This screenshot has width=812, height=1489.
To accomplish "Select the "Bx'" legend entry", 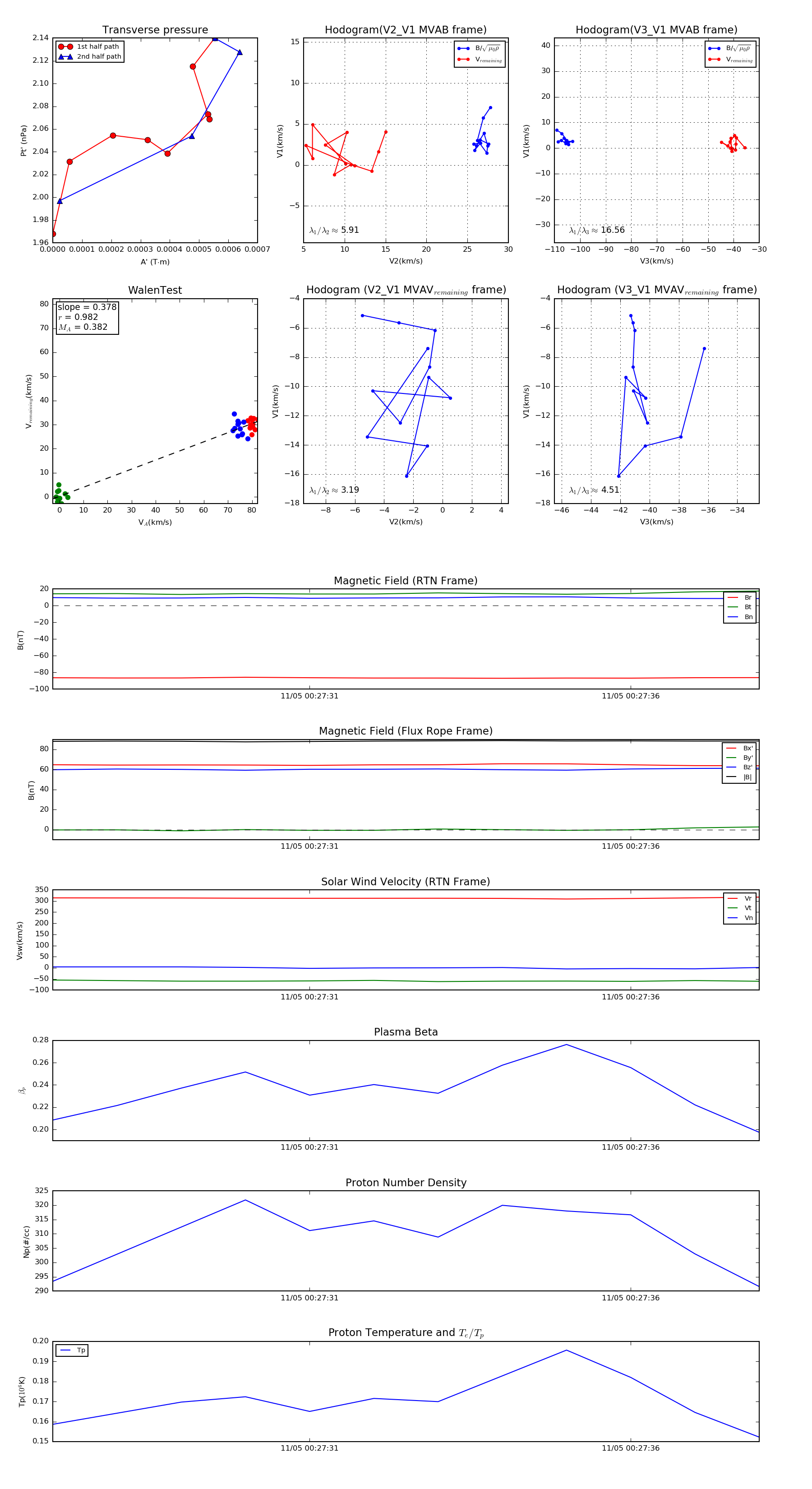I will click(740, 749).
